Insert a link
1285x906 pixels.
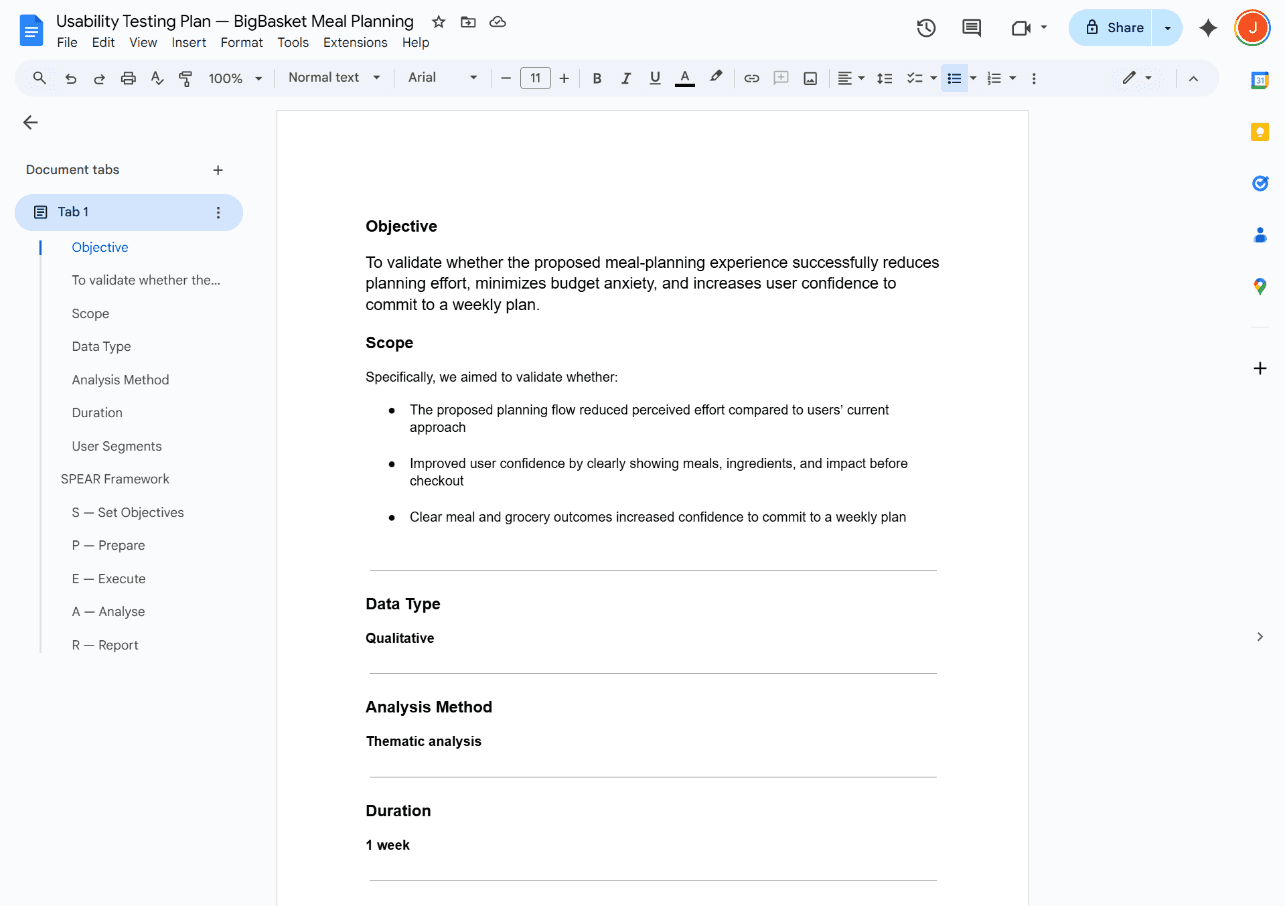751,78
